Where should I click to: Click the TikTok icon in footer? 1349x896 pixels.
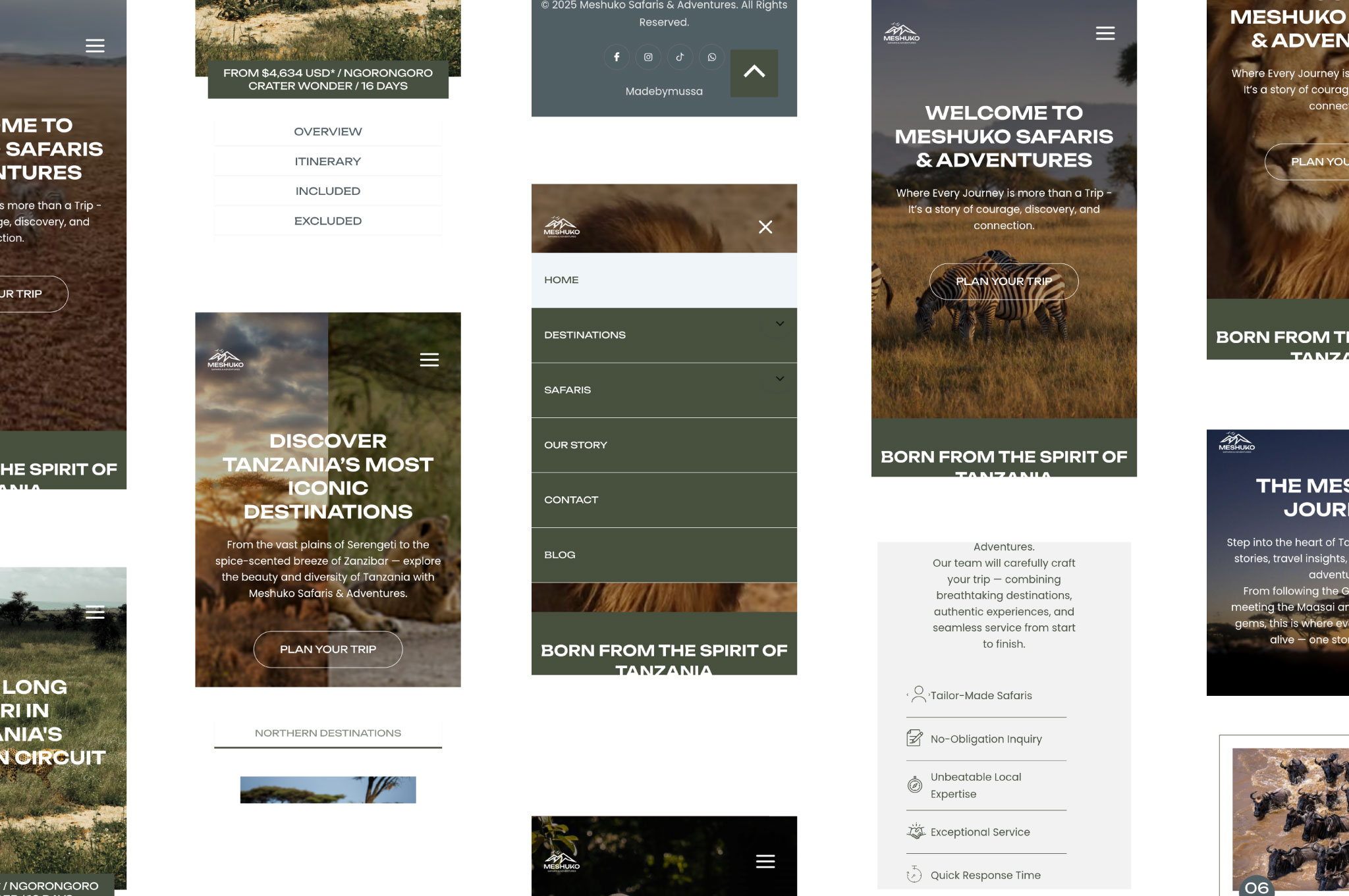(x=680, y=57)
